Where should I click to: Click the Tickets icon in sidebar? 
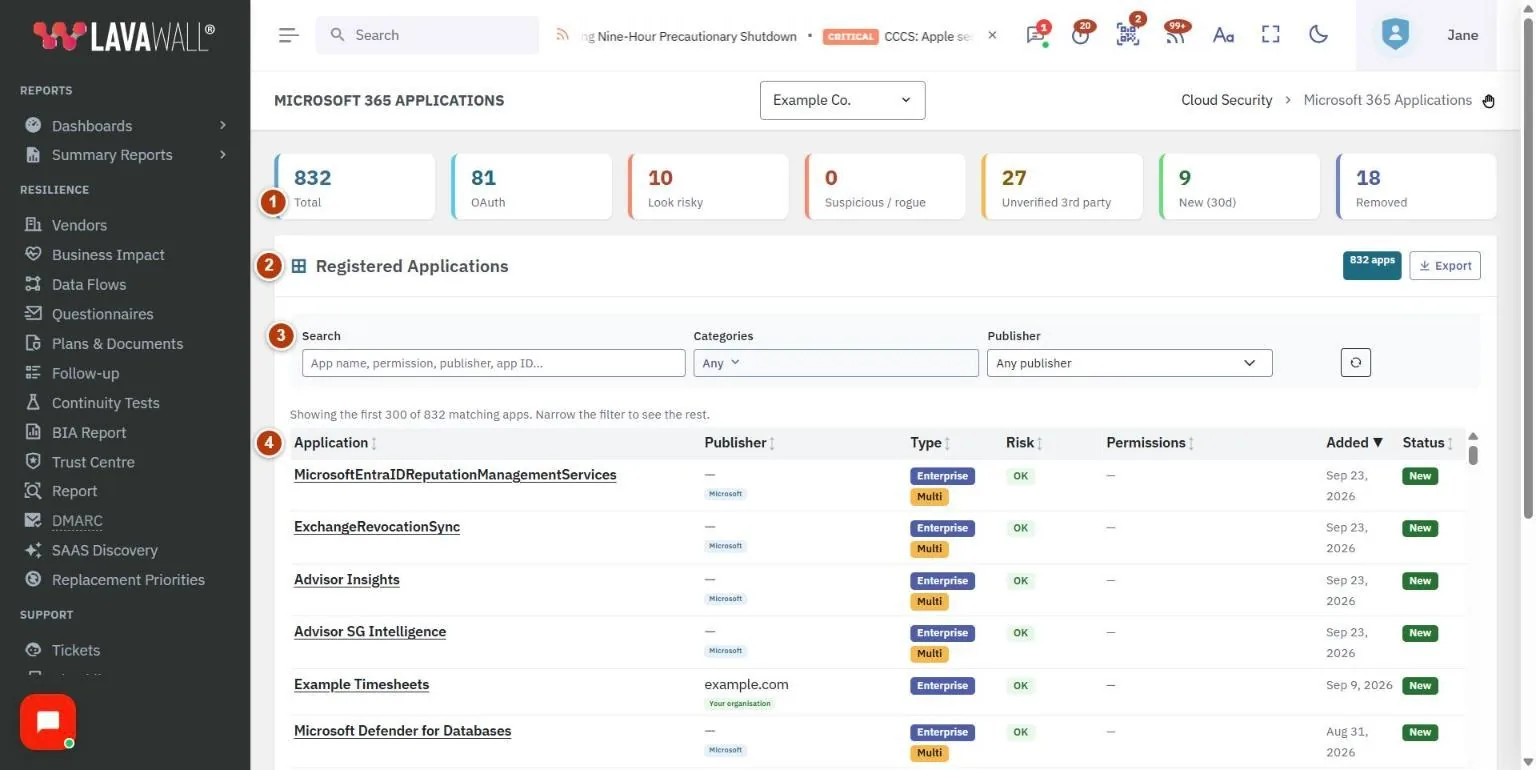pyautogui.click(x=33, y=650)
